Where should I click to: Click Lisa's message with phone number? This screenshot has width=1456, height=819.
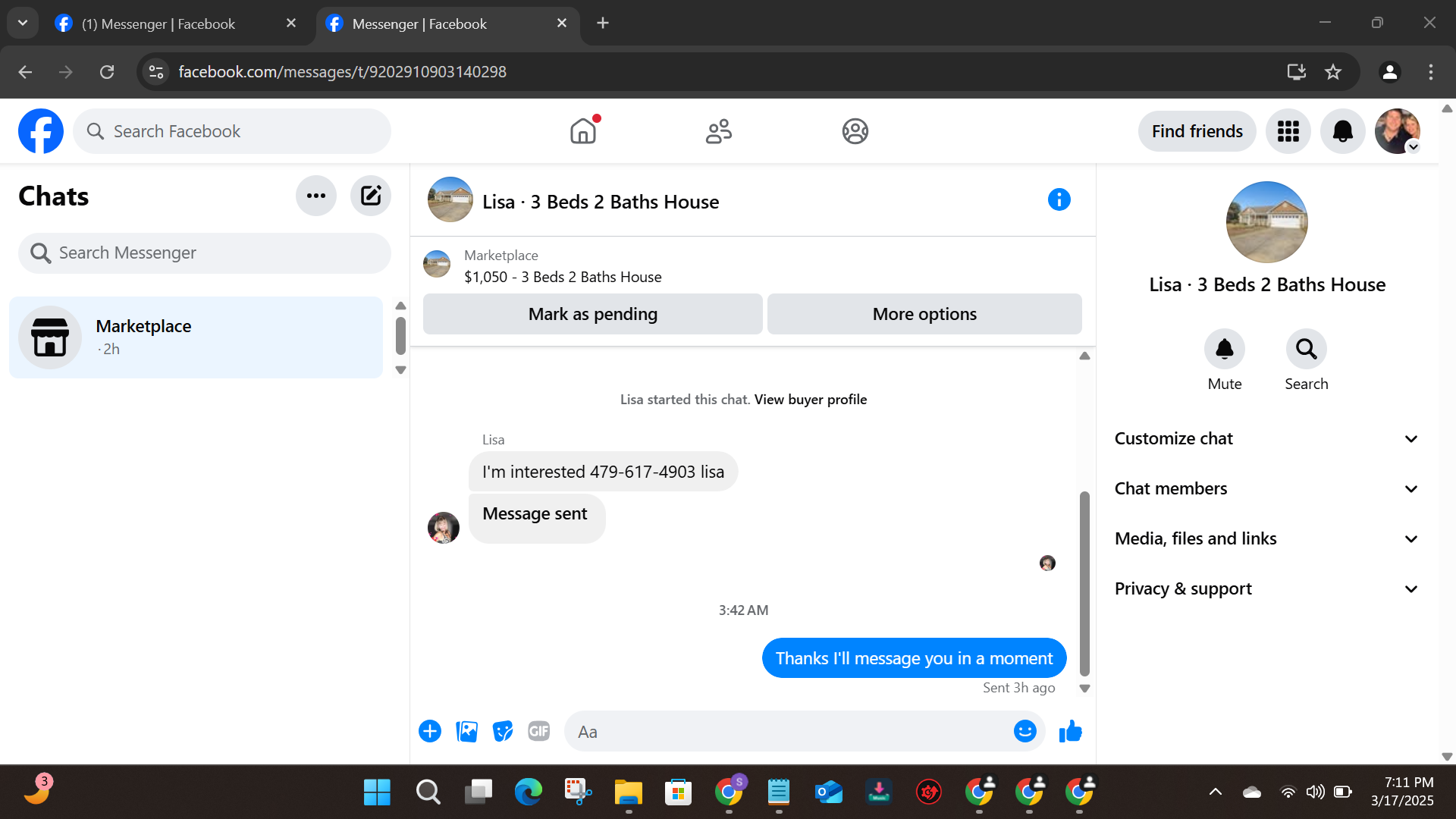click(x=603, y=472)
